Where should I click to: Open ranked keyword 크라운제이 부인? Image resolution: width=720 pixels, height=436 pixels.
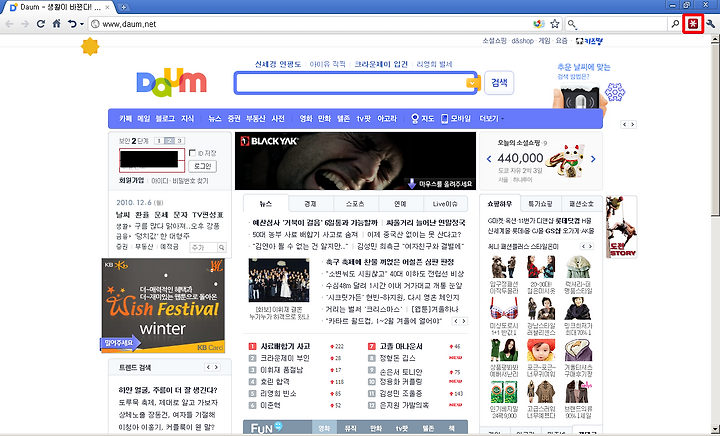point(285,358)
